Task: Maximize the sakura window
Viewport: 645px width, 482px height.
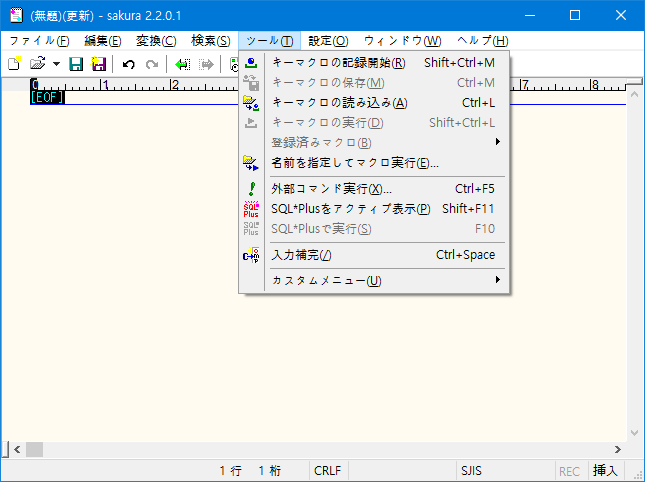Action: tap(575, 15)
